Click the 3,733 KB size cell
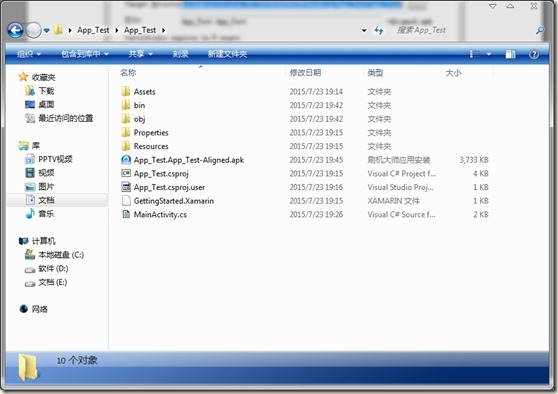Screen dimensions: 558x394 tap(474, 160)
